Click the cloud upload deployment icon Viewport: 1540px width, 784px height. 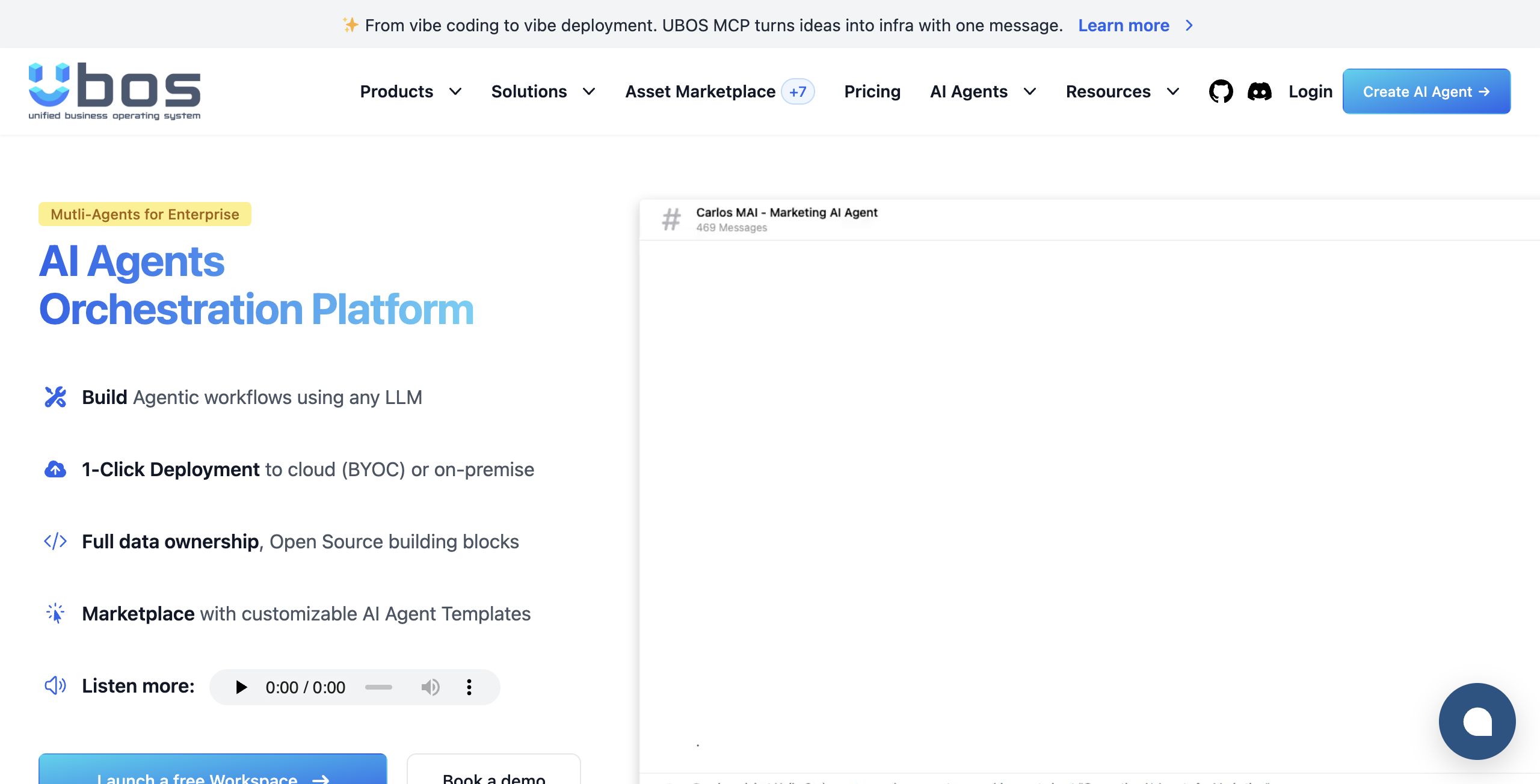[x=55, y=469]
